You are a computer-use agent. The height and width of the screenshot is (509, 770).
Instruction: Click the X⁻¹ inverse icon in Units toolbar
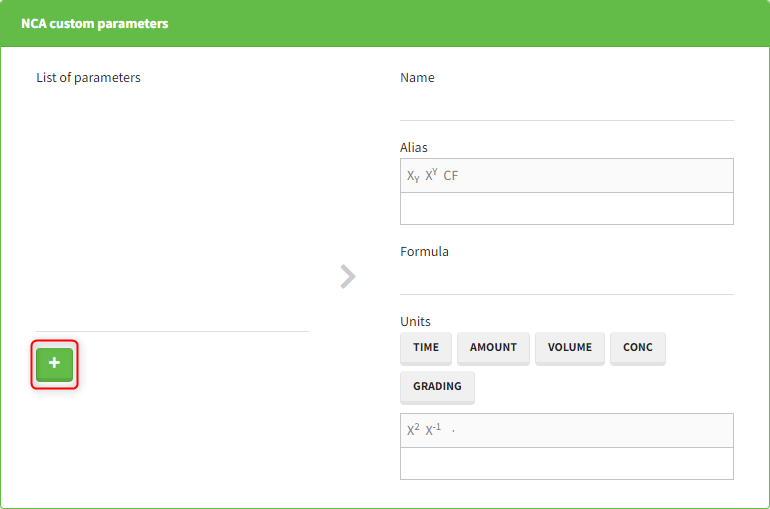pos(433,430)
